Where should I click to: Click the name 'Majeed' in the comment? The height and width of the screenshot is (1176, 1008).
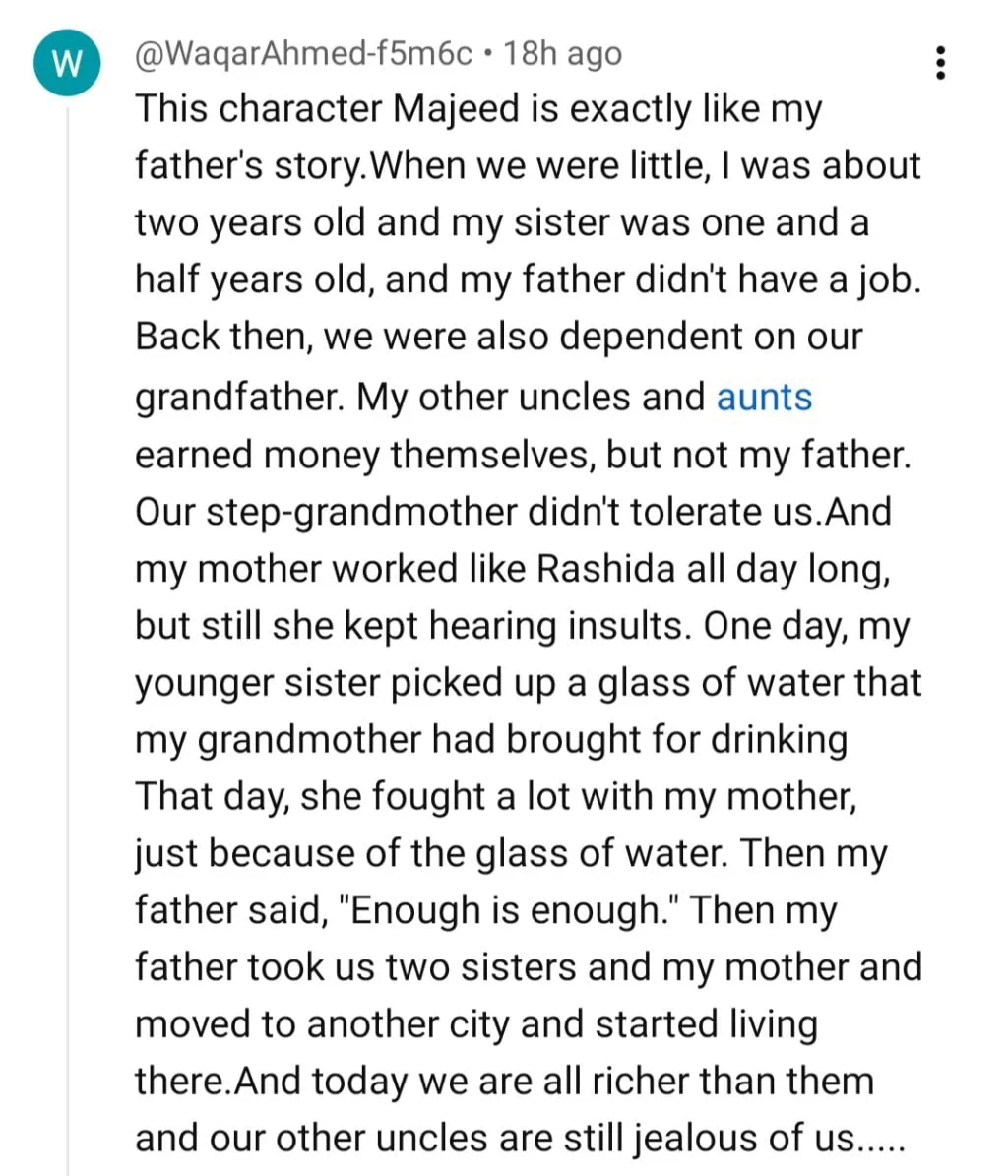(x=456, y=108)
